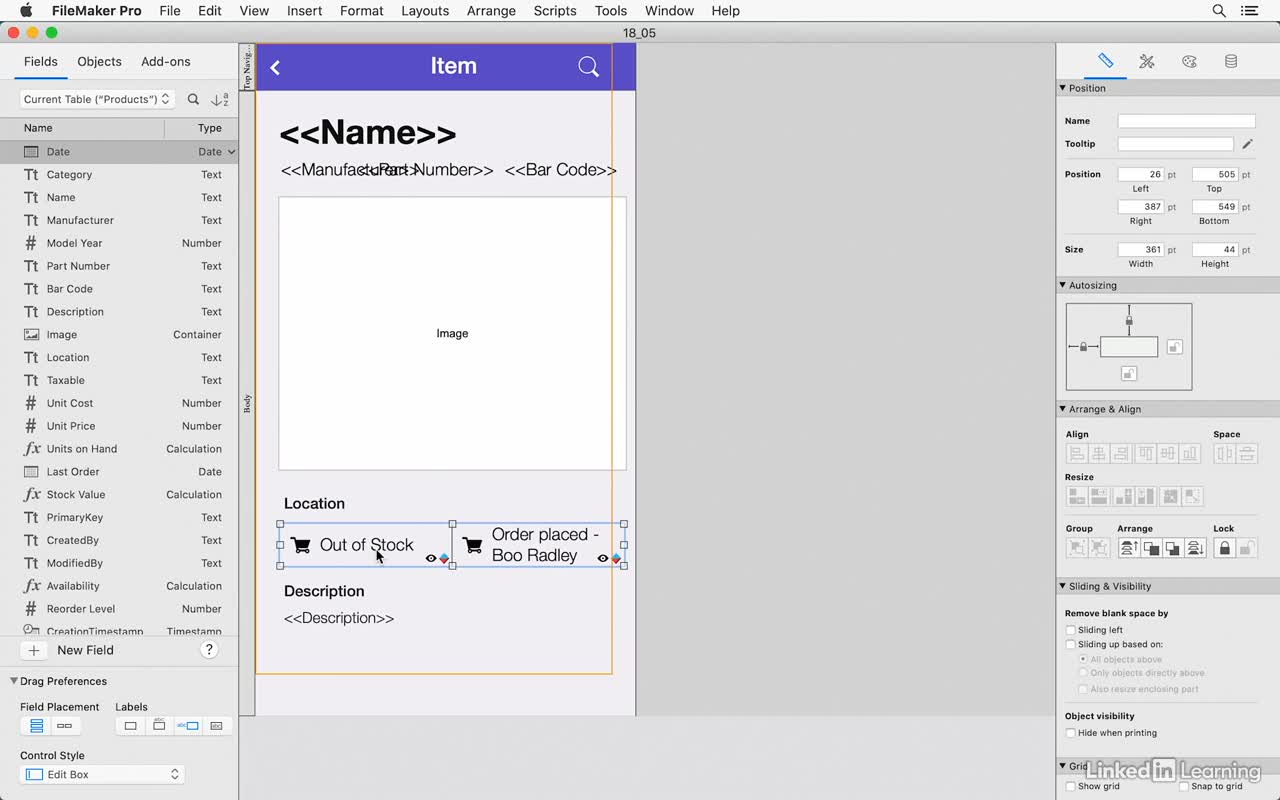Open the Position inspector tab
Viewport: 1280px width, 800px height.
[x=1105, y=61]
